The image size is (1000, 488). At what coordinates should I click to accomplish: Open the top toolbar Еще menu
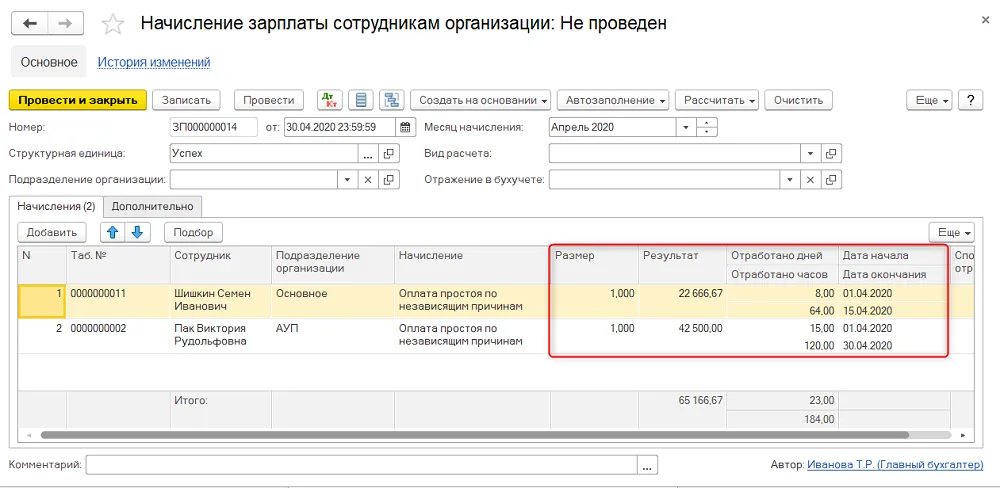point(929,100)
